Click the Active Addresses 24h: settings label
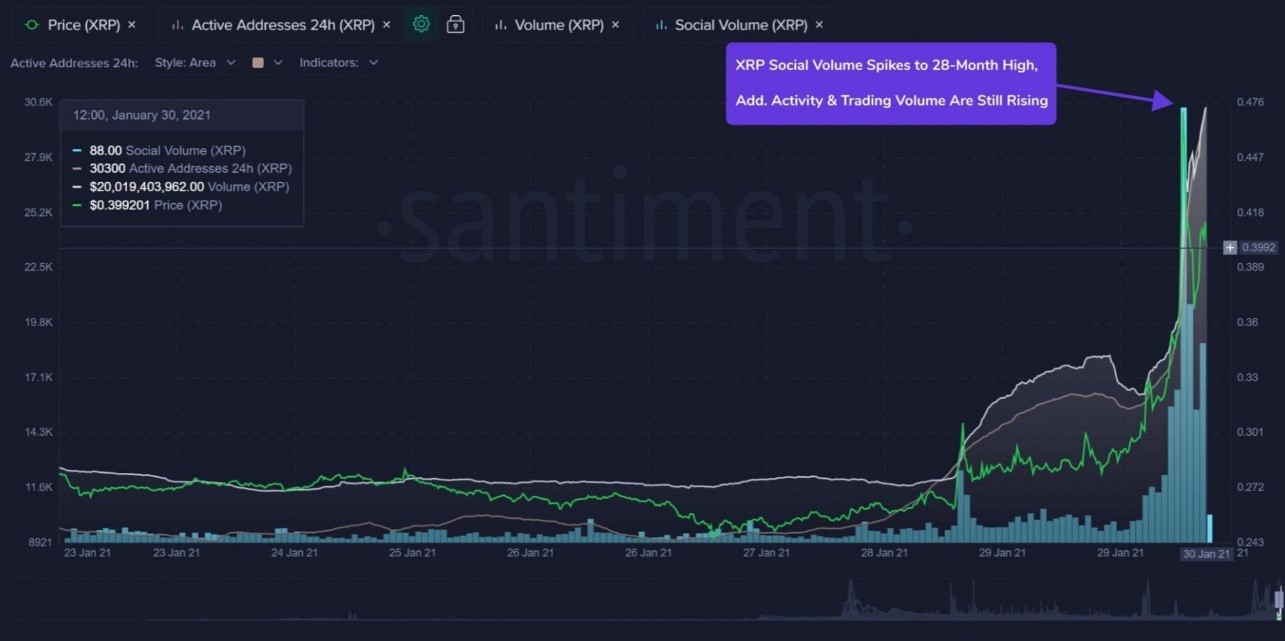The height and width of the screenshot is (641, 1285). [74, 62]
